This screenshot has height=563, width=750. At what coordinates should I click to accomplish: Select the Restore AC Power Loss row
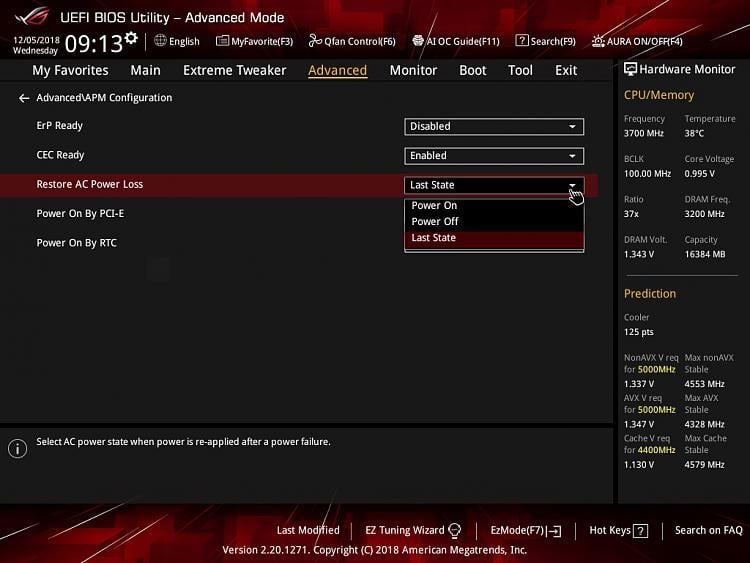coord(299,185)
